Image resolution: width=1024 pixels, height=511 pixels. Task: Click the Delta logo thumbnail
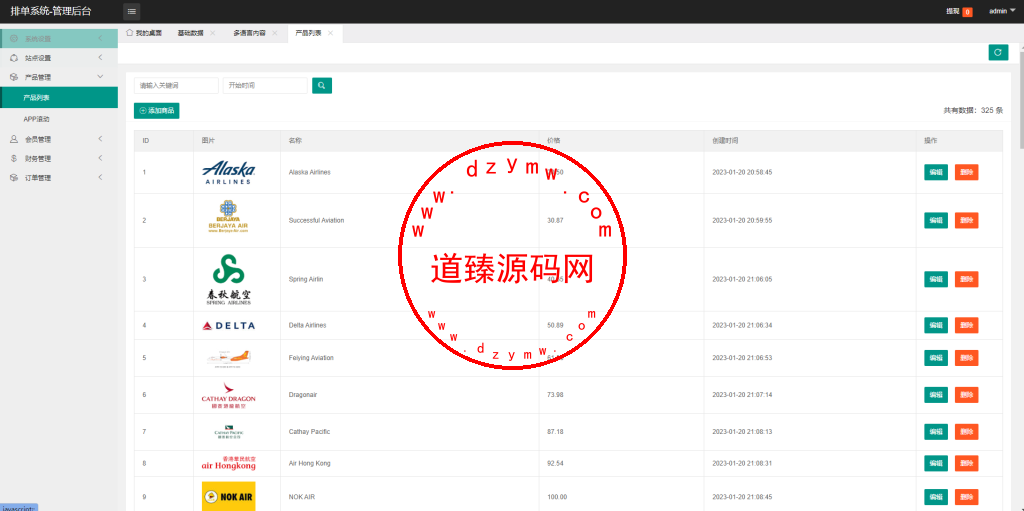coord(229,325)
